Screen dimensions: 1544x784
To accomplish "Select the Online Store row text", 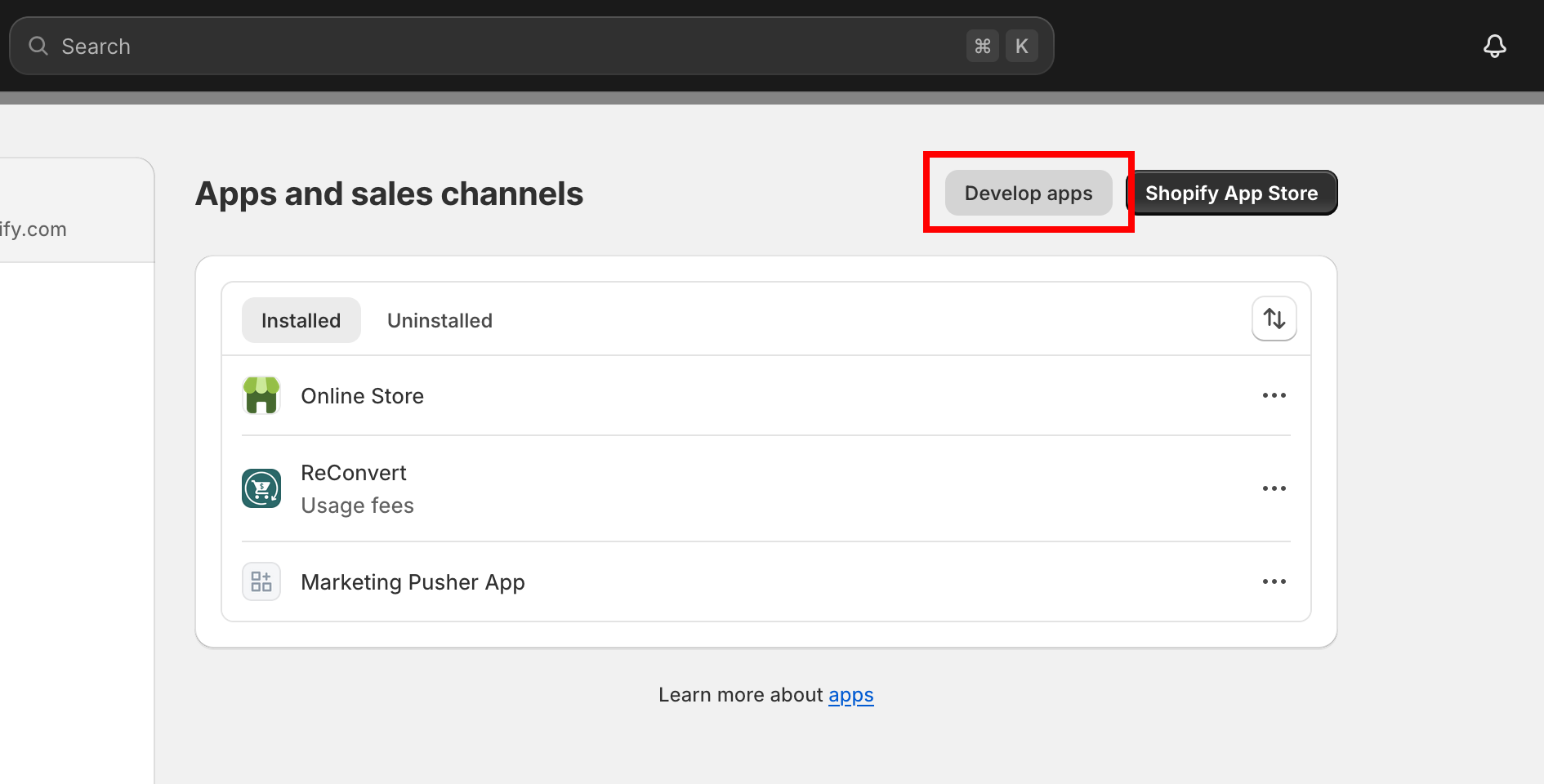I will (x=362, y=396).
